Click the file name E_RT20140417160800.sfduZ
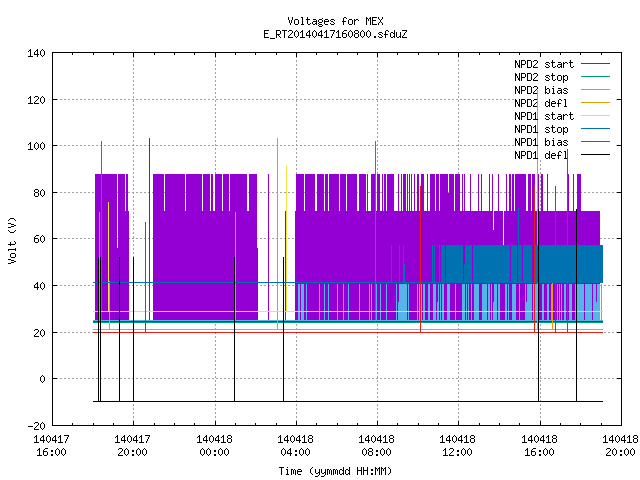The width and height of the screenshot is (640, 480). click(x=335, y=34)
